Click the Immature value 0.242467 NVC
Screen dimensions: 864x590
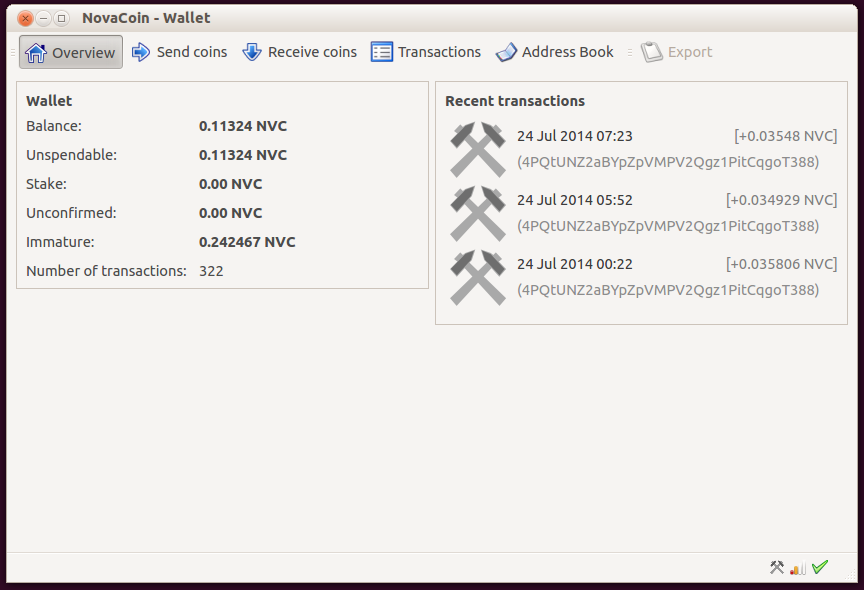(x=247, y=242)
